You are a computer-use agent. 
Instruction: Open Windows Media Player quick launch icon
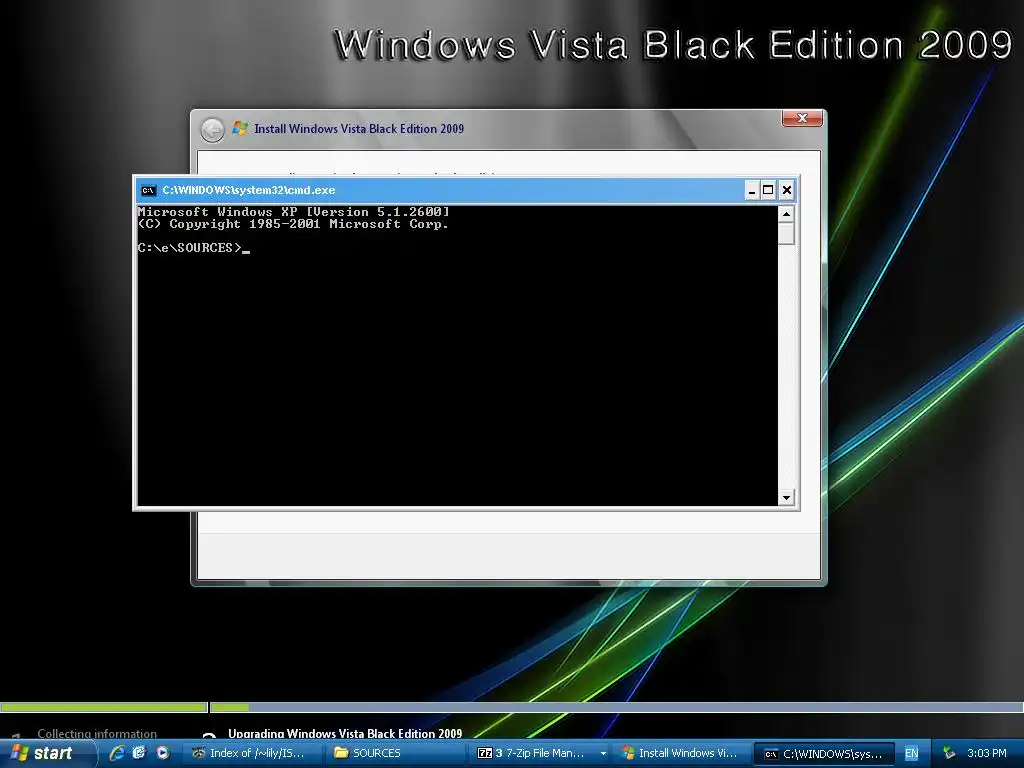pos(163,753)
